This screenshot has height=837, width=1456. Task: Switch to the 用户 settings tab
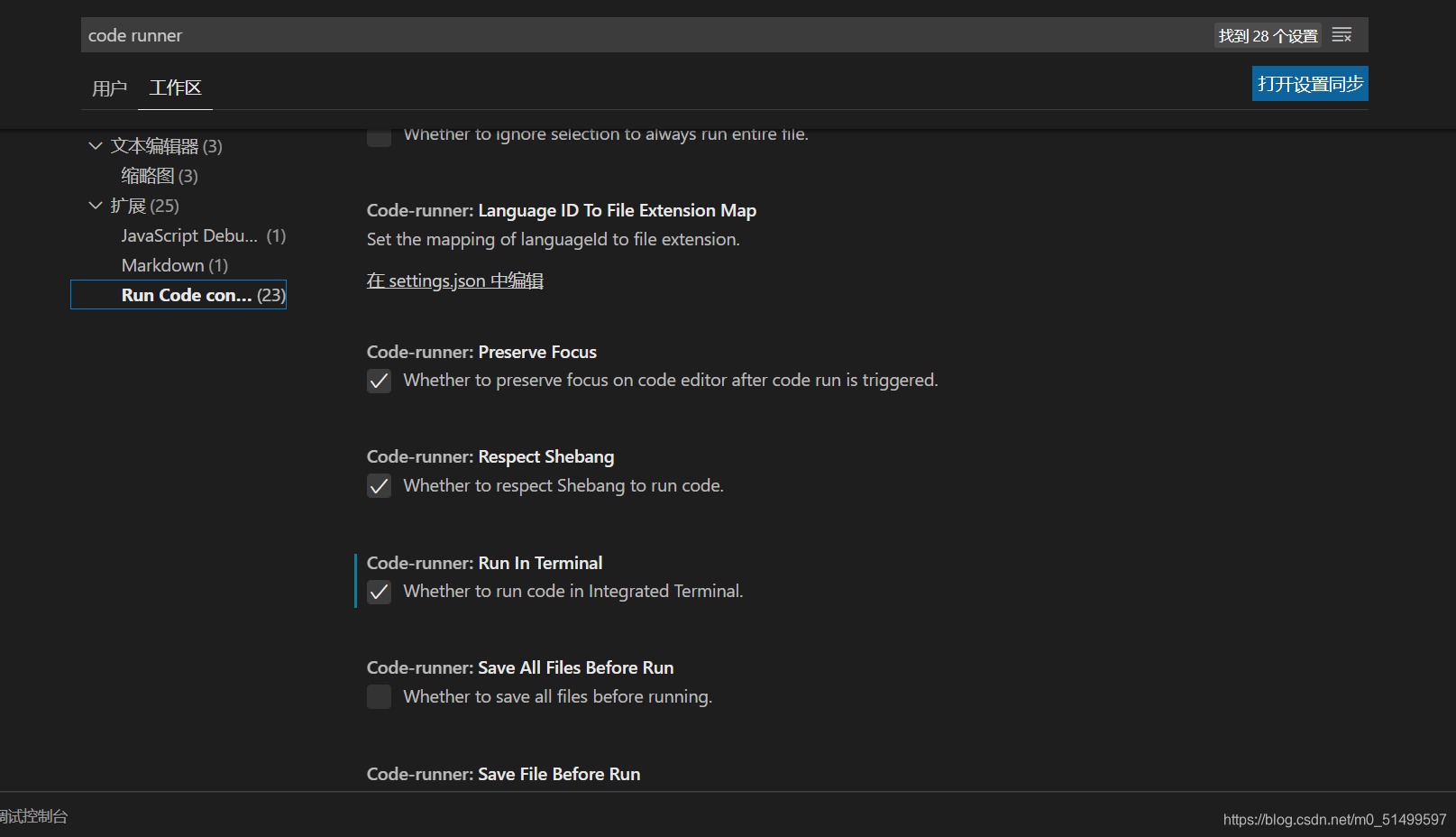tap(109, 88)
